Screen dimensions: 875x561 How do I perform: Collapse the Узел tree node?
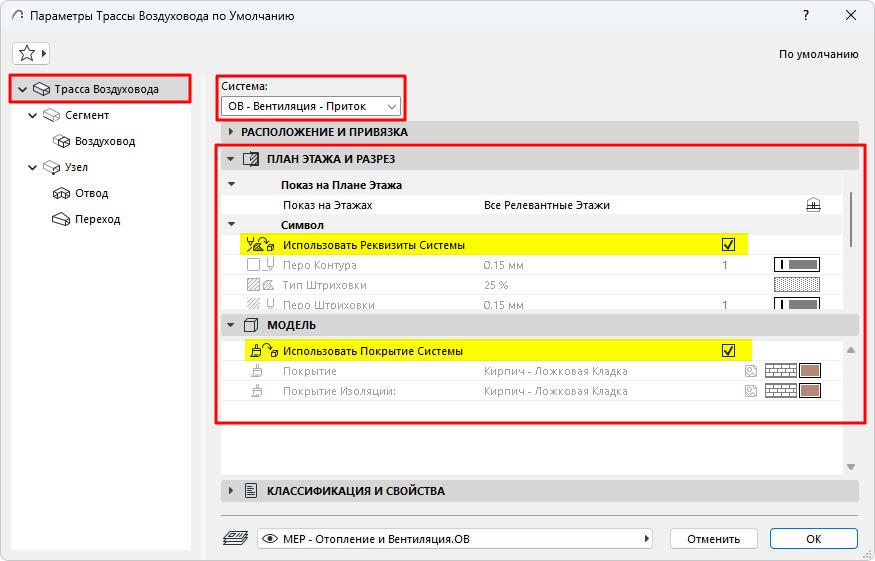32,167
